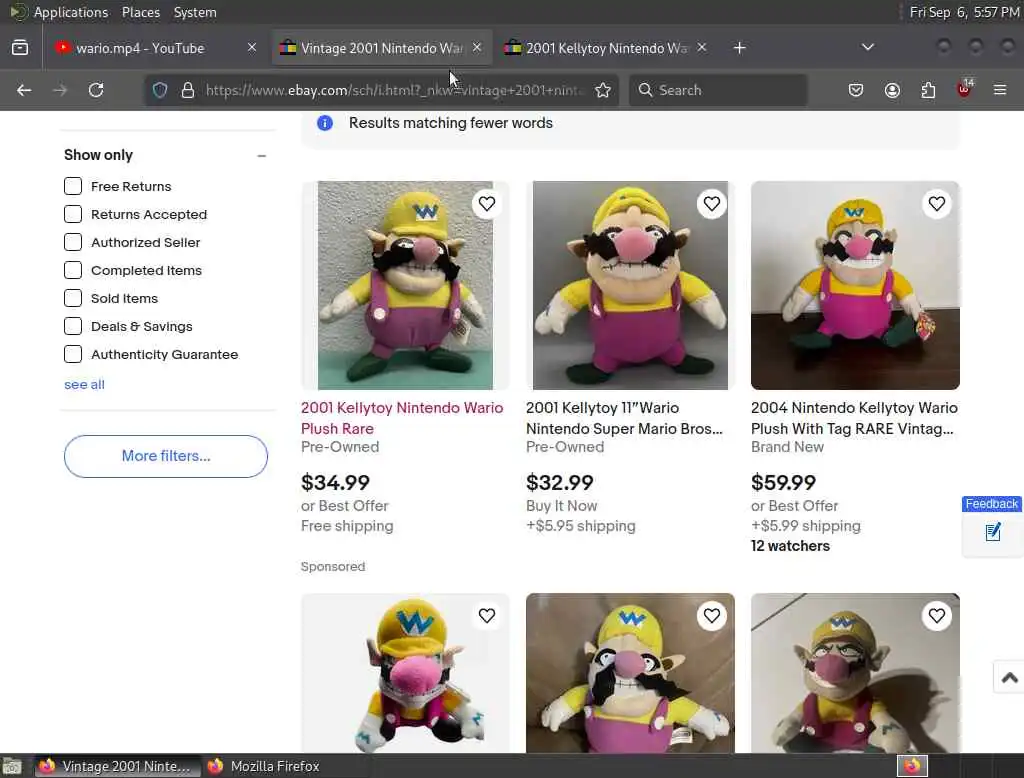The image size is (1024, 778).
Task: Watchlist heart on bottom-right Wario listing
Action: point(936,615)
